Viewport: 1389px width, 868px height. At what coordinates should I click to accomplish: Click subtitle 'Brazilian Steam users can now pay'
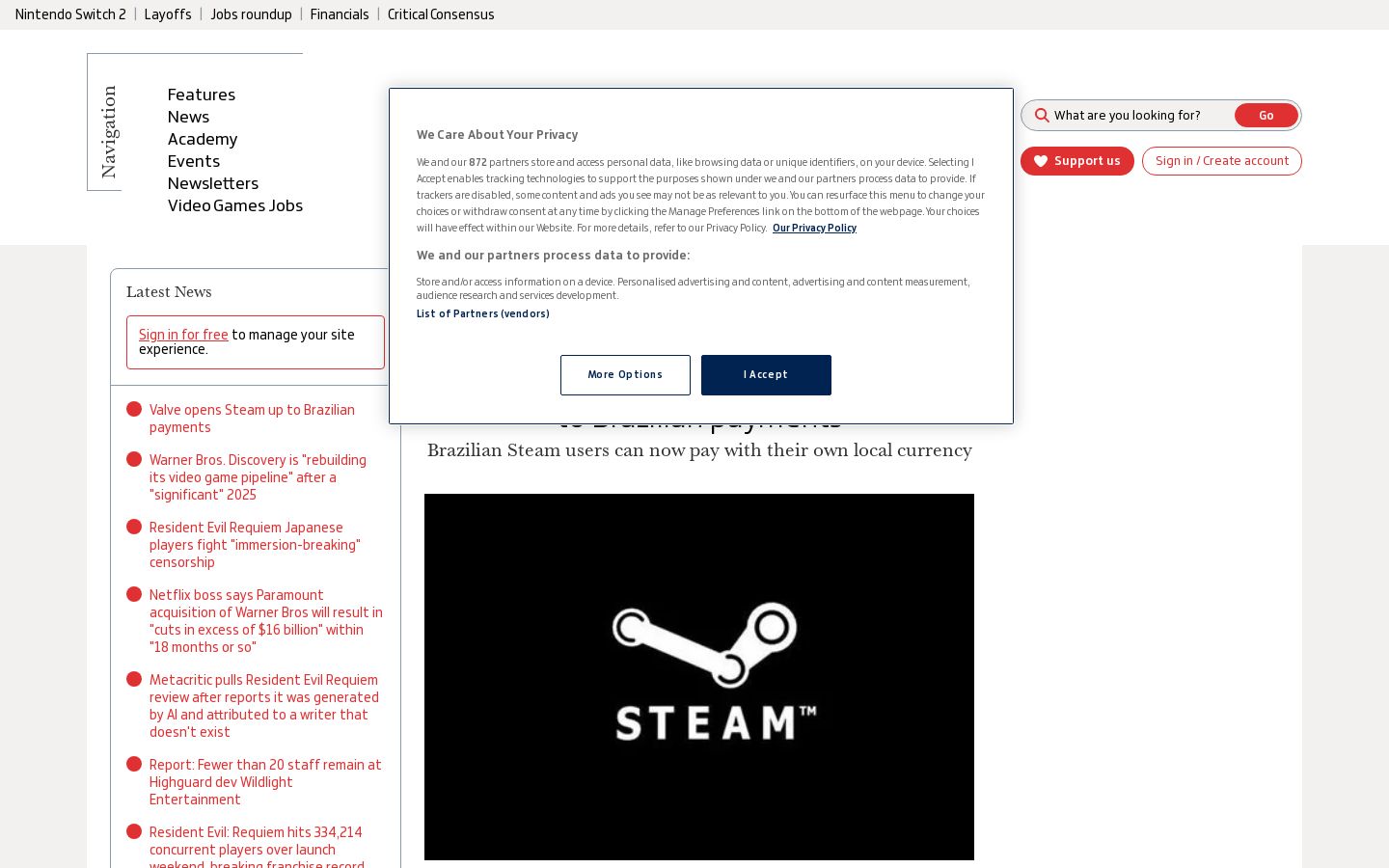point(699,451)
